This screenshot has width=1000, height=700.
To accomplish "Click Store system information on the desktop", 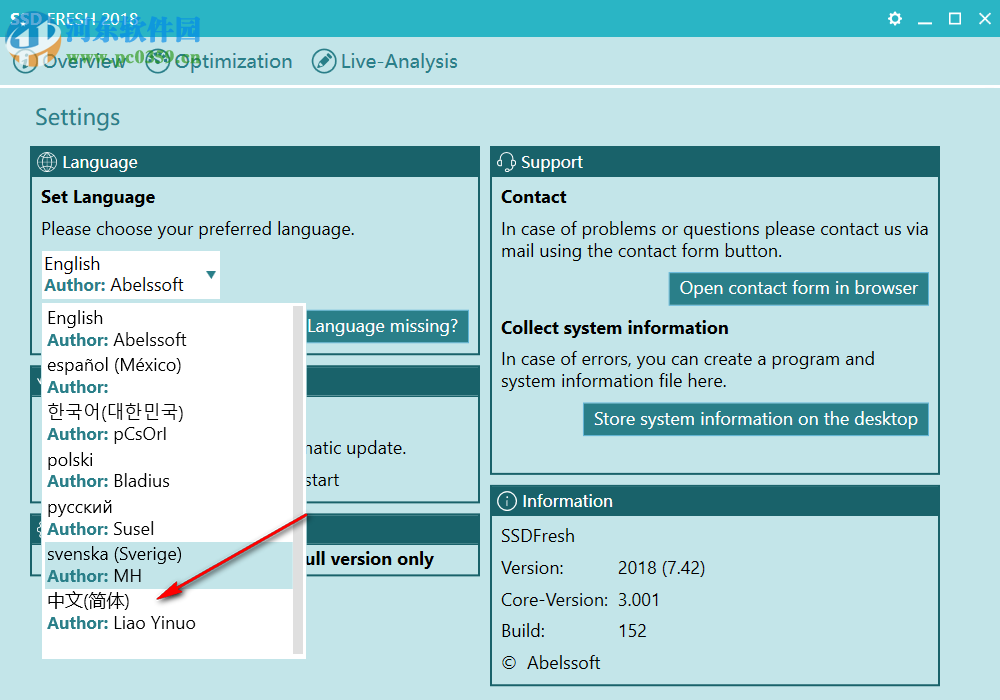I will click(755, 419).
